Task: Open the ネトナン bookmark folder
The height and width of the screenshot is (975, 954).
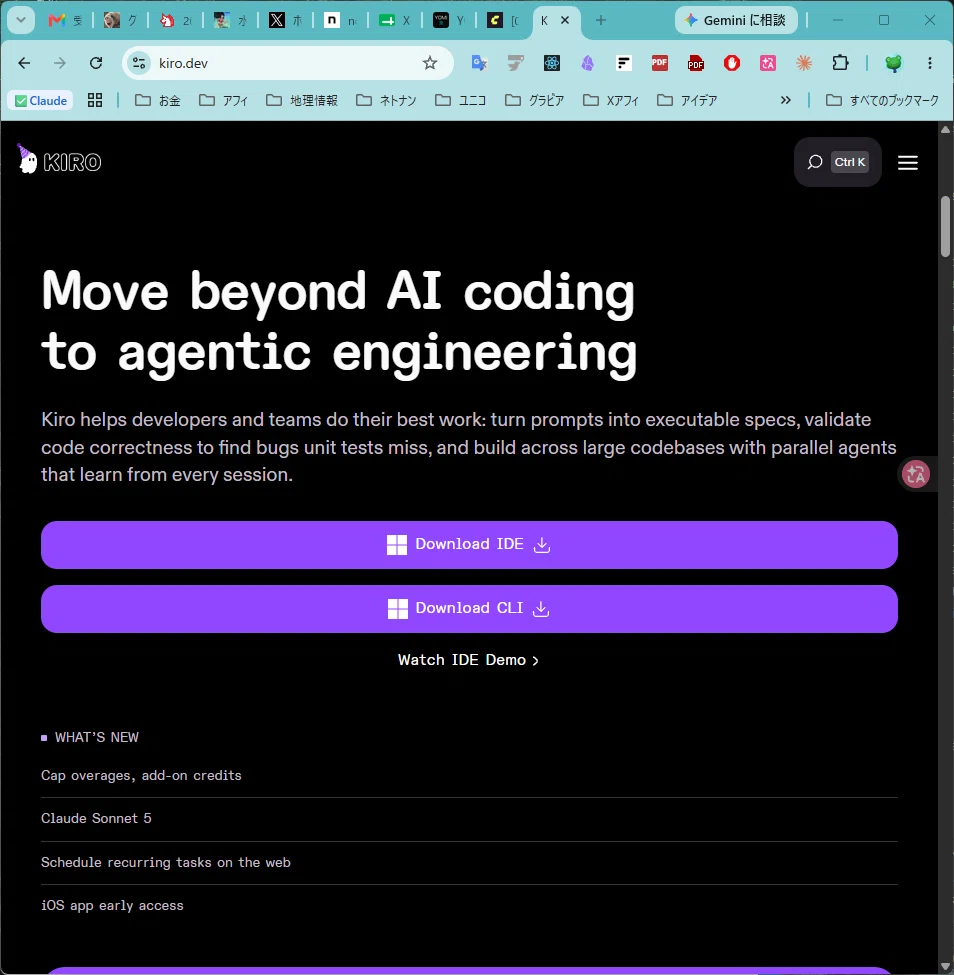Action: 386,100
